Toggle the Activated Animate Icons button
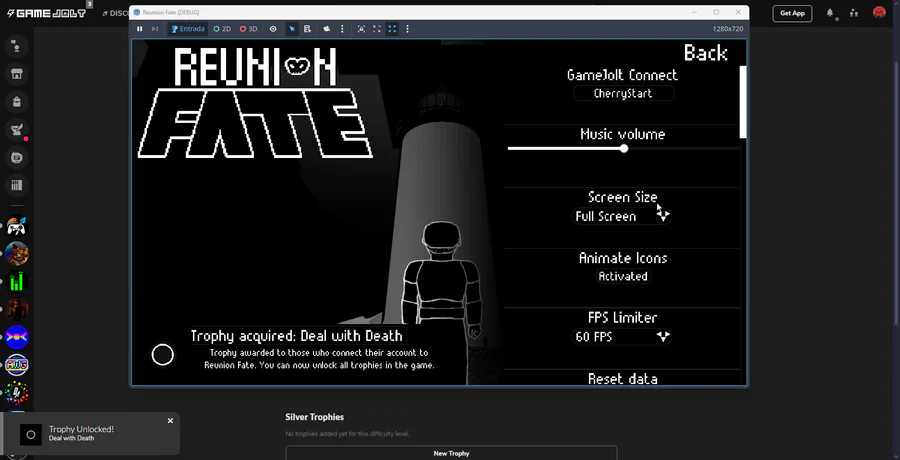The image size is (900, 460). point(623,276)
